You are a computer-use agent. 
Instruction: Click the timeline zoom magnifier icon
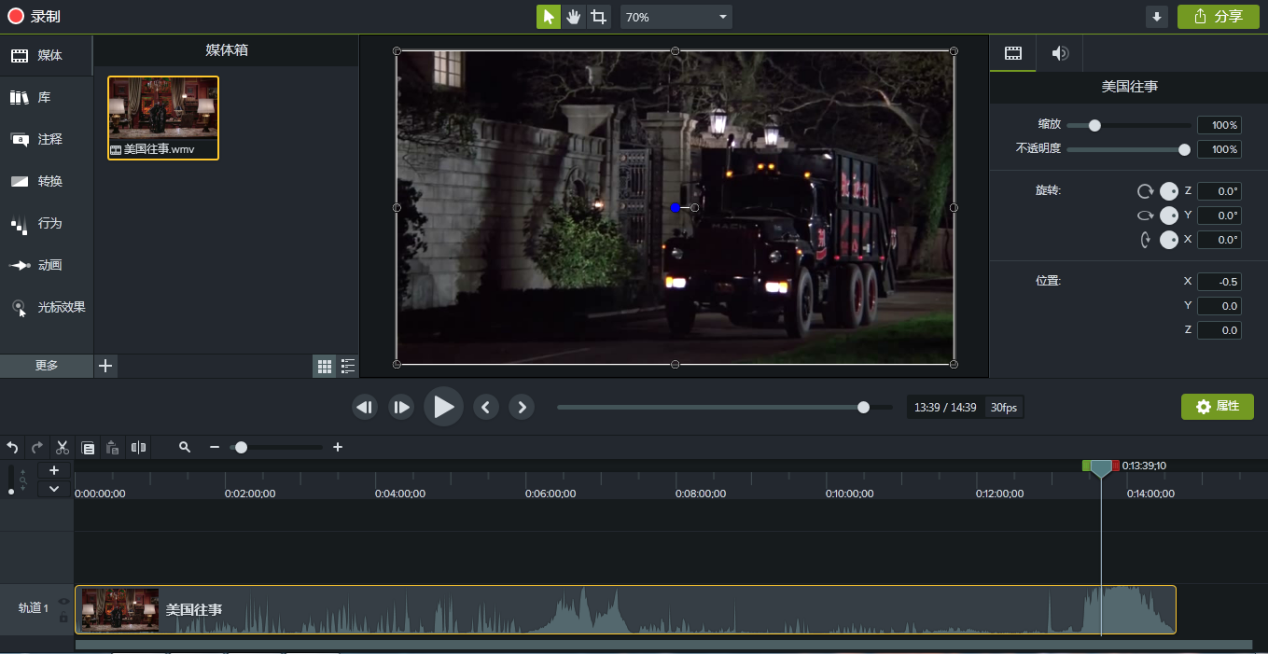[x=185, y=447]
